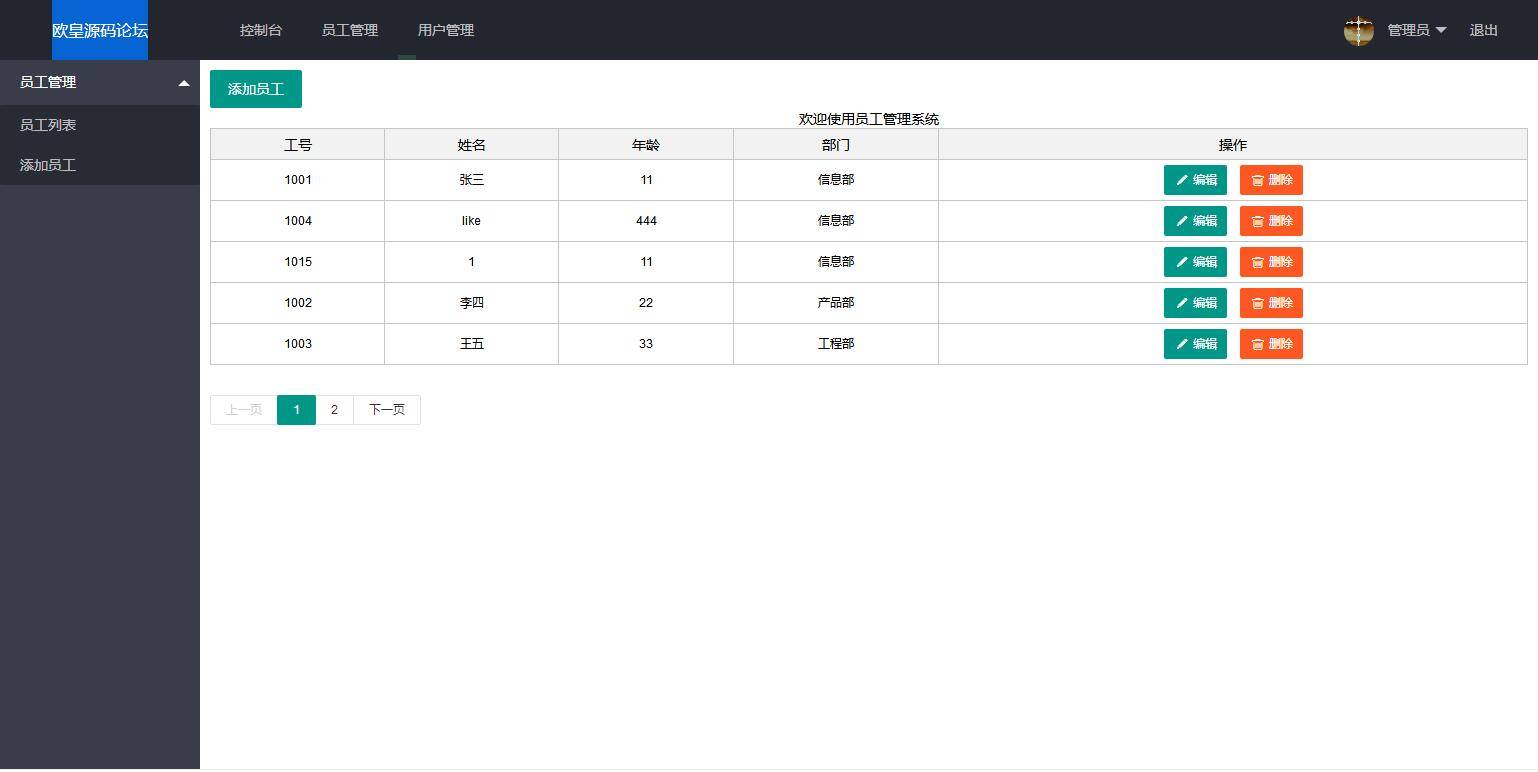This screenshot has height=772, width=1538.
Task: Click the edit pencil icon for employee 1015
Action: tap(1182, 262)
